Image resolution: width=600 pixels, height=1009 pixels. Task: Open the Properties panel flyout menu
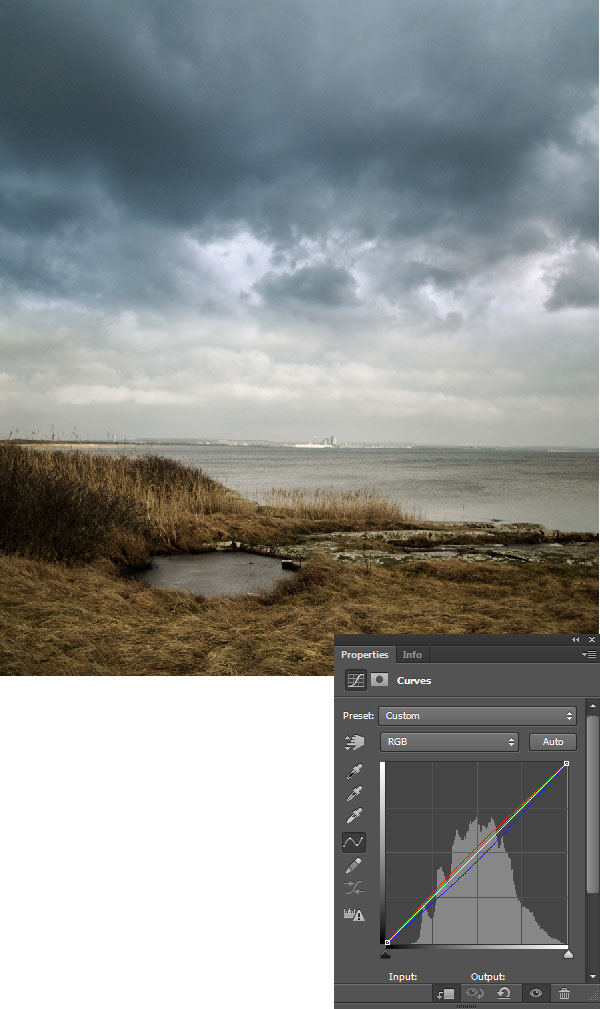pyautogui.click(x=588, y=654)
